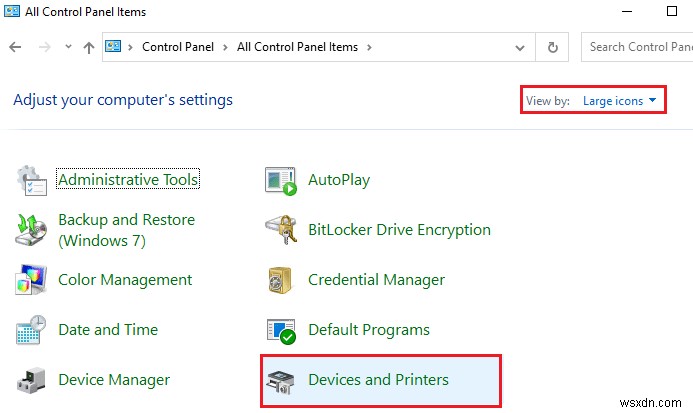Open Administrative Tools link
The image size is (693, 413).
point(128,180)
